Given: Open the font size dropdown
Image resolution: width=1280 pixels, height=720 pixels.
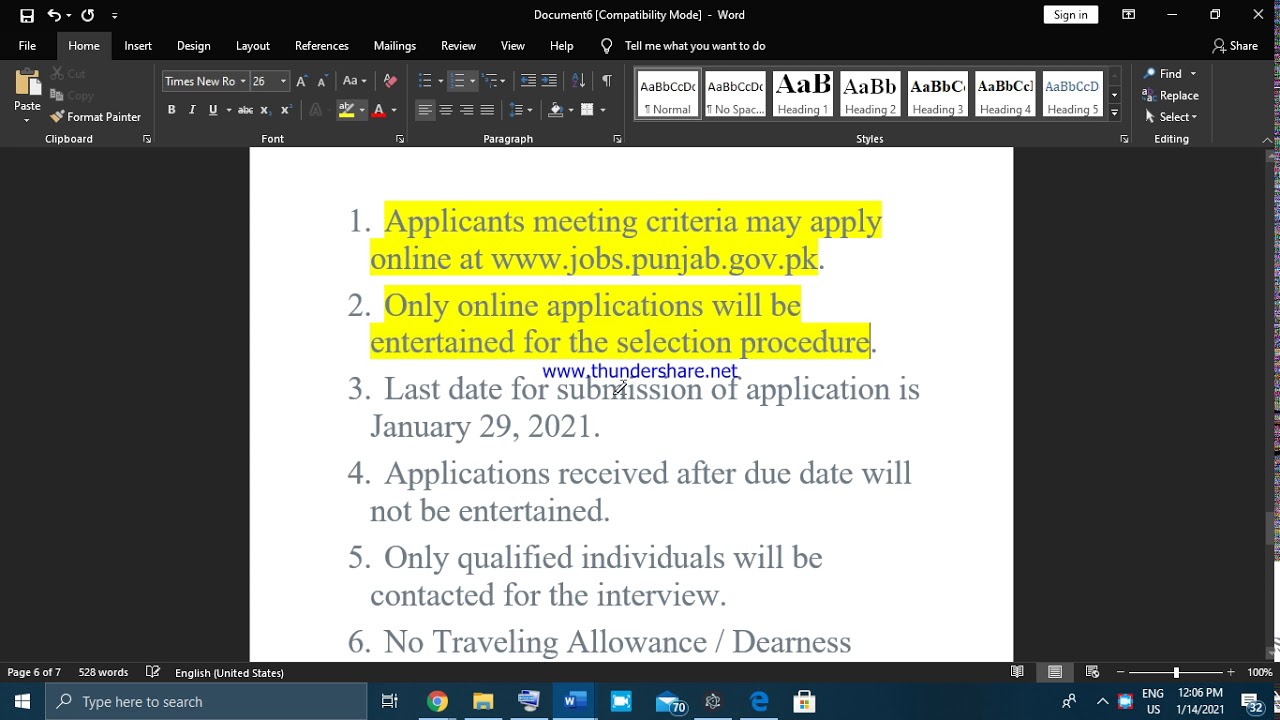Looking at the screenshot, I should point(283,81).
